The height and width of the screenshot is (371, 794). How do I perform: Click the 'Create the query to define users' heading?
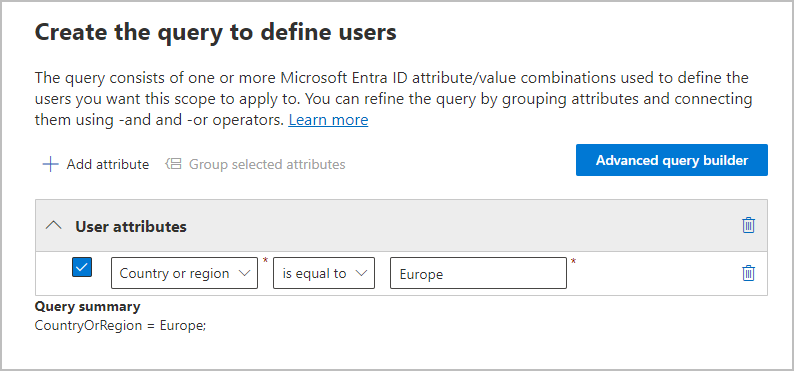click(216, 33)
